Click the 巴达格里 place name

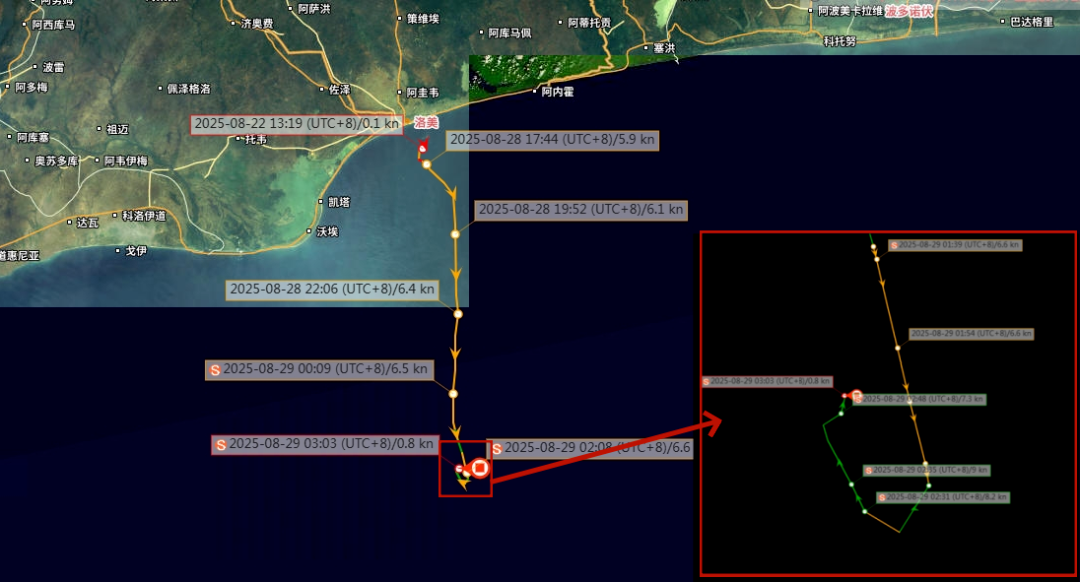click(1032, 22)
